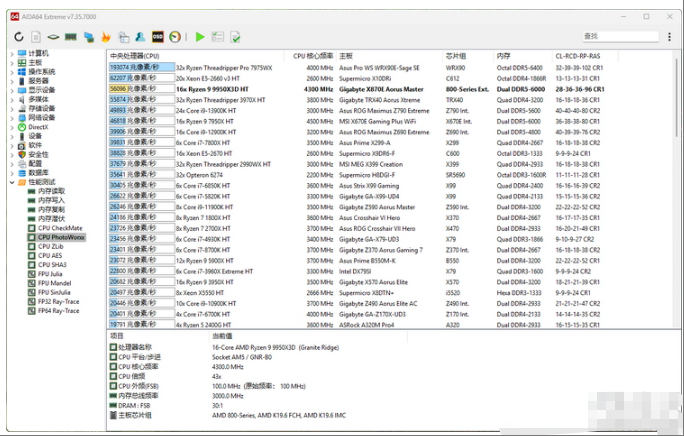Open the FPU Mandel benchmark
684x436 pixels.
click(49, 283)
